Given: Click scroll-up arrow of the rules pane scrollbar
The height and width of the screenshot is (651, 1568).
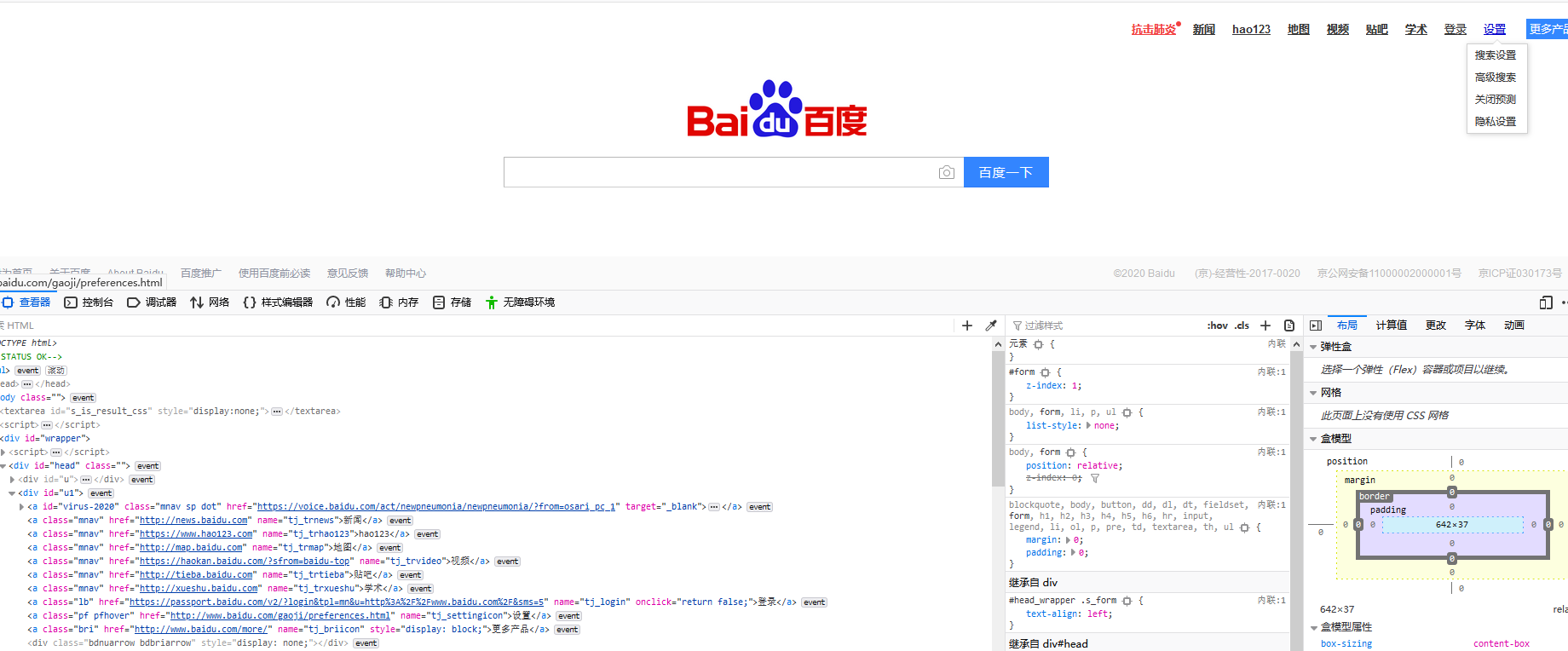Looking at the screenshot, I should [1296, 344].
